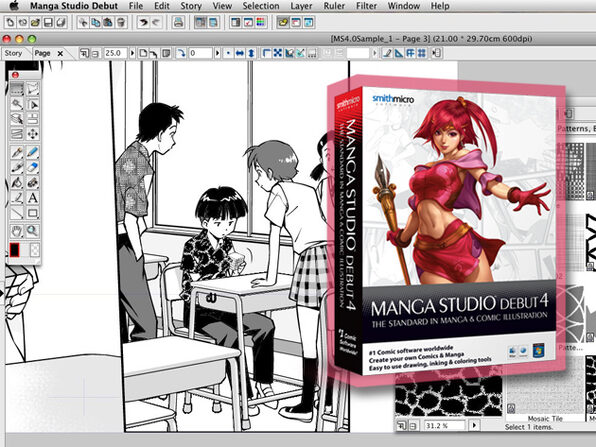Open dropdown arrow beside empty page toolbar field

coord(375,53)
